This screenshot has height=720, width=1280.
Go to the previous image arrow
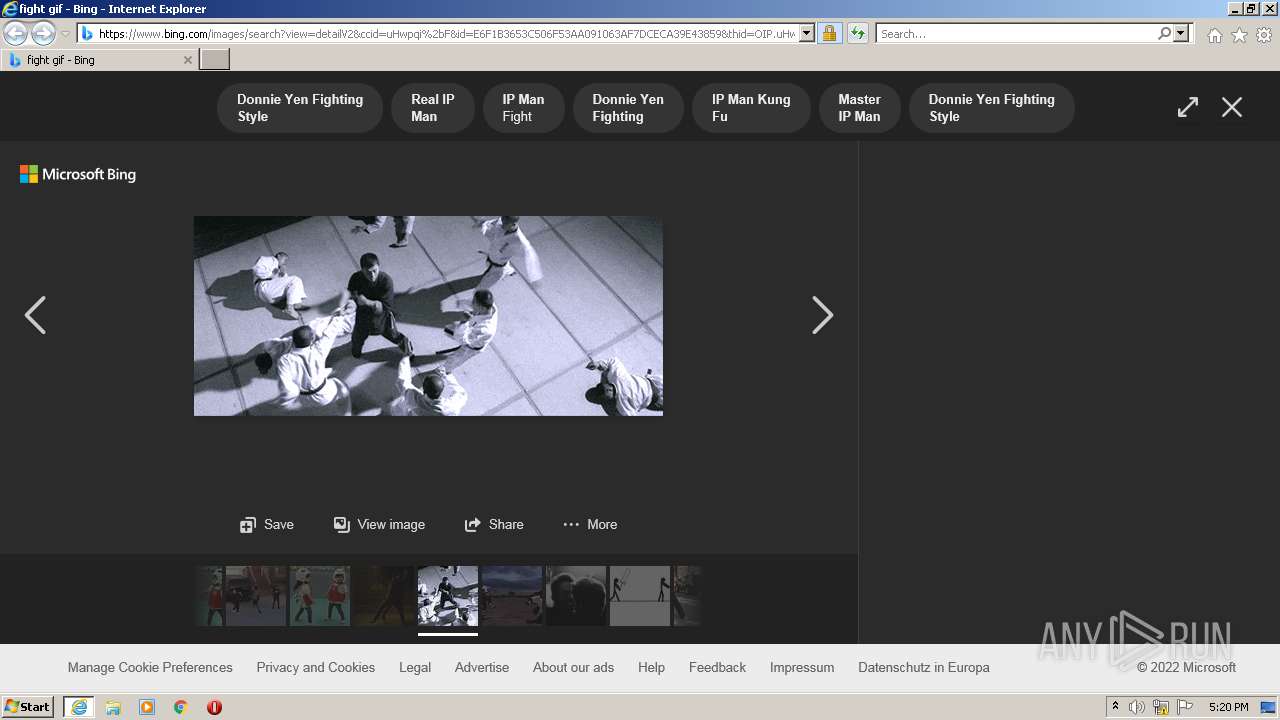[x=35, y=315]
